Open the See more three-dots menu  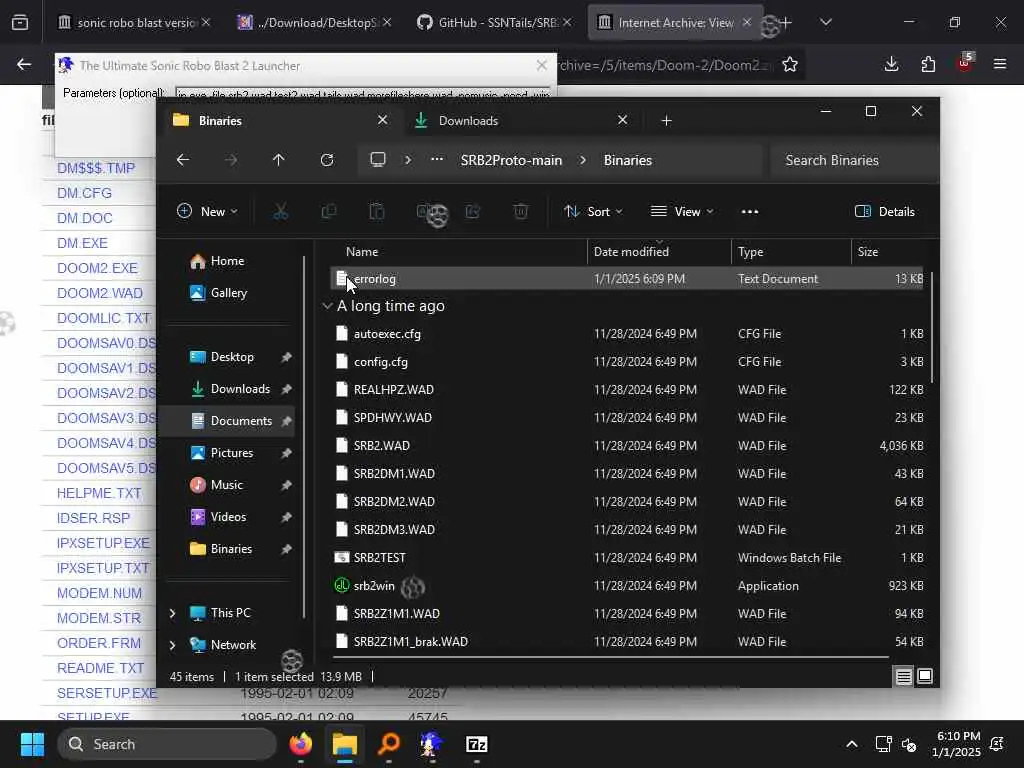(750, 212)
